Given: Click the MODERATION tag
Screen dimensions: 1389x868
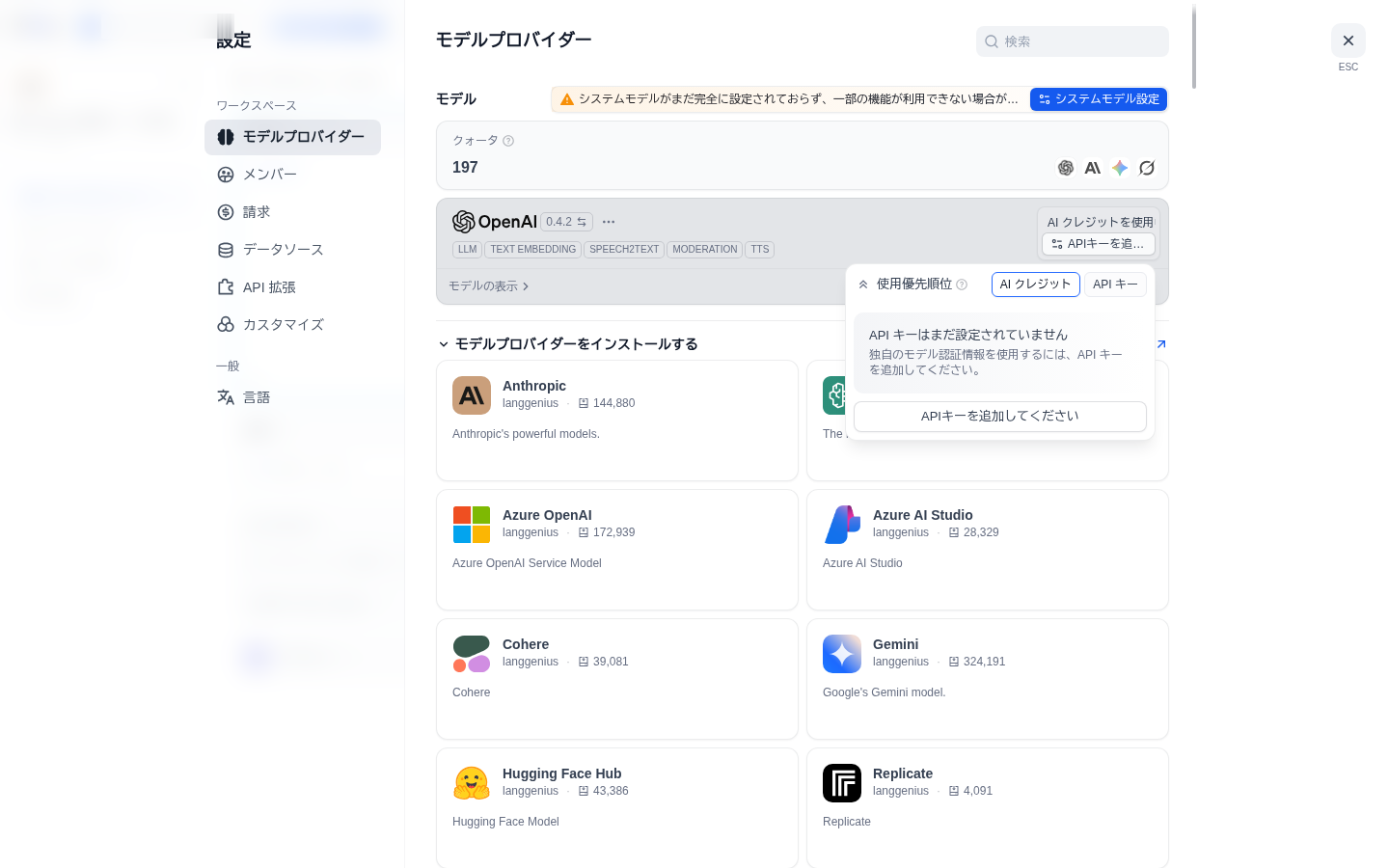Looking at the screenshot, I should [705, 250].
